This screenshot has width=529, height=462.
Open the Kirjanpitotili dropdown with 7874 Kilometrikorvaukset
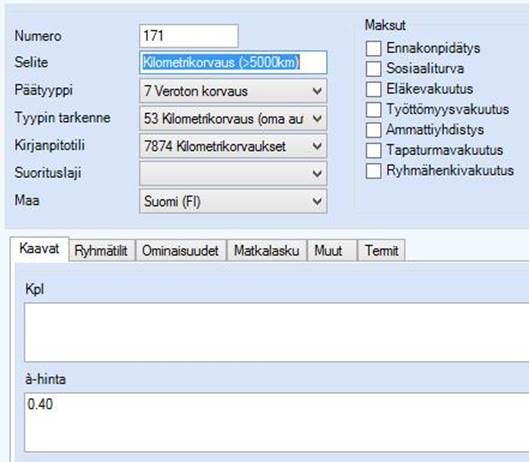tap(233, 146)
